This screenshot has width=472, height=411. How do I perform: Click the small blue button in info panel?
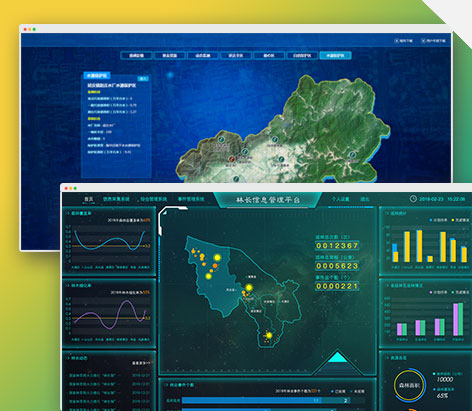pos(143,79)
